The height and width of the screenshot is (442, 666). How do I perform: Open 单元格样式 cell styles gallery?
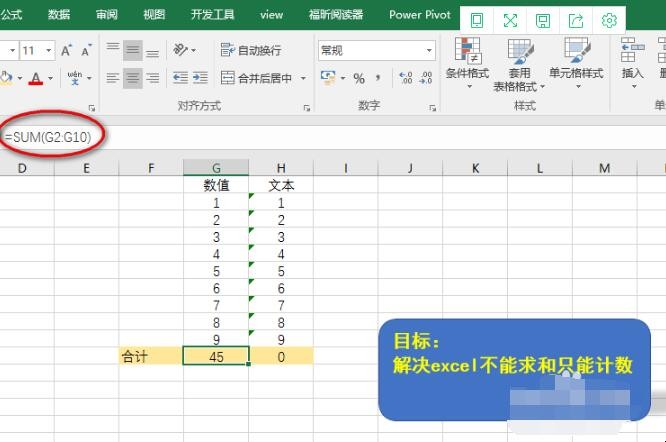576,63
